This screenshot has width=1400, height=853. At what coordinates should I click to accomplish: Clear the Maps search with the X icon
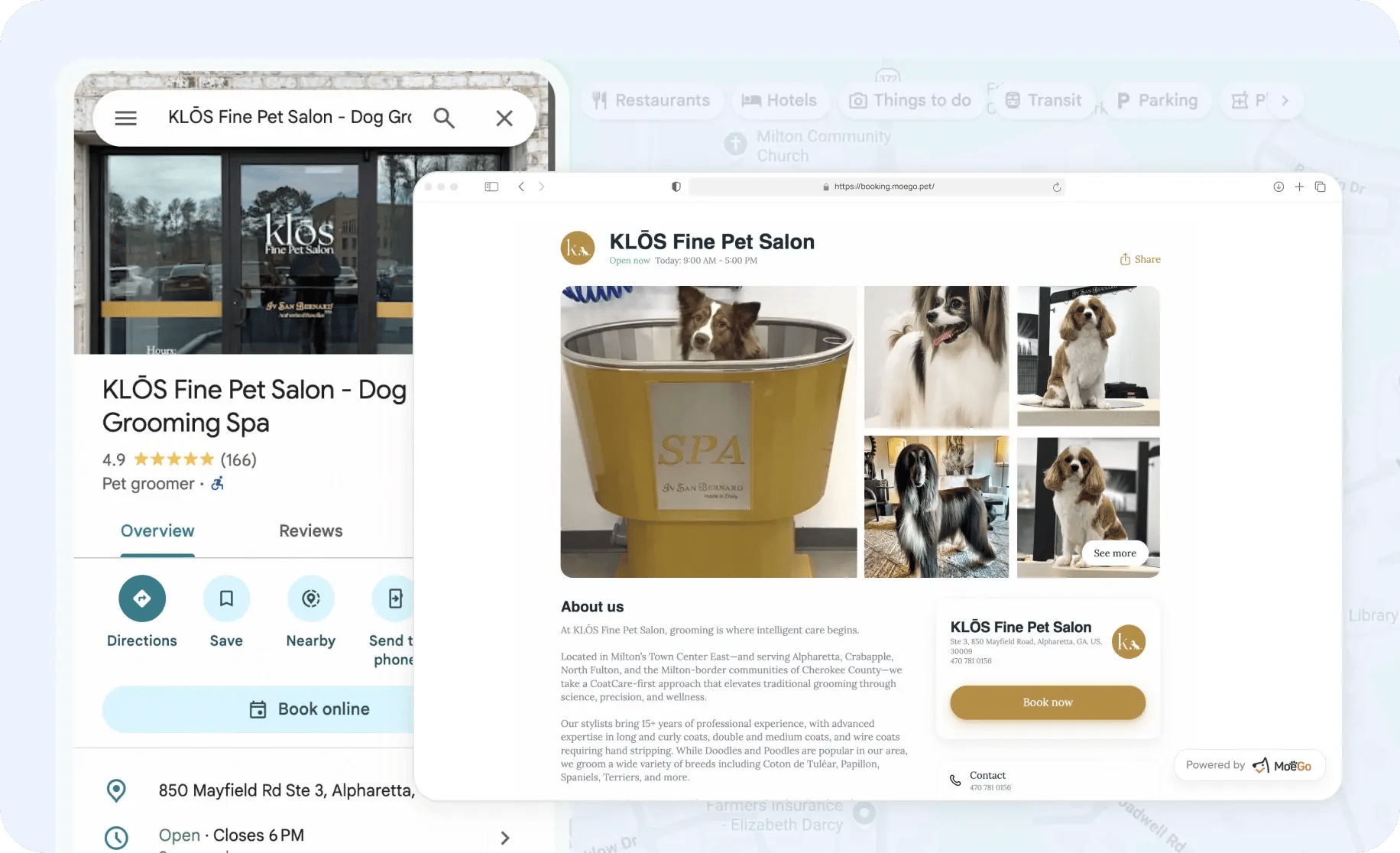click(504, 118)
